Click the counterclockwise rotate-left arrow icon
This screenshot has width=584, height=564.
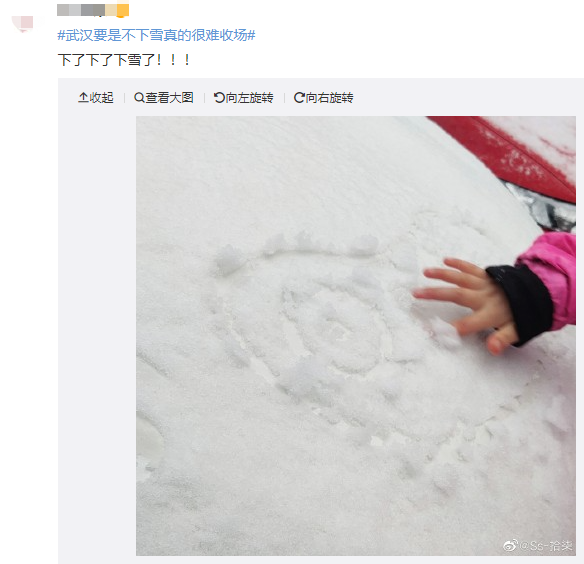pyautogui.click(x=219, y=98)
